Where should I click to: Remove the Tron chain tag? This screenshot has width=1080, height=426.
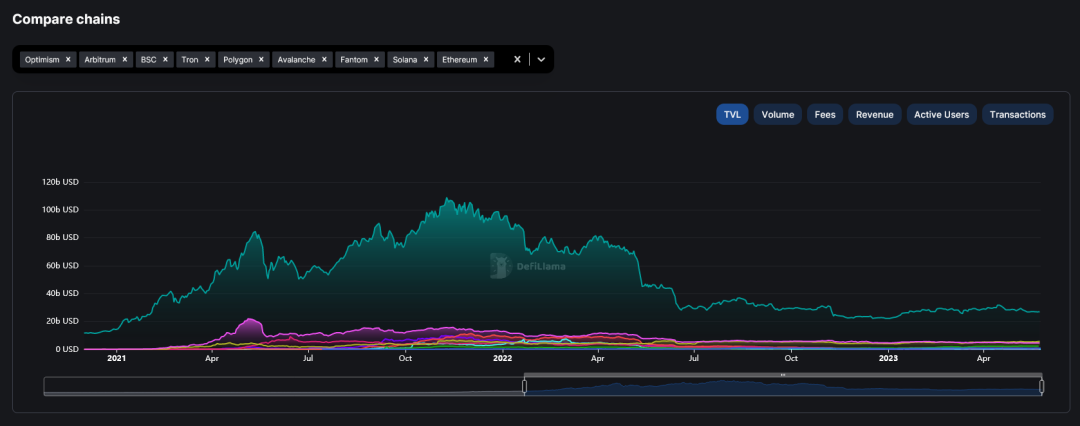(x=207, y=60)
